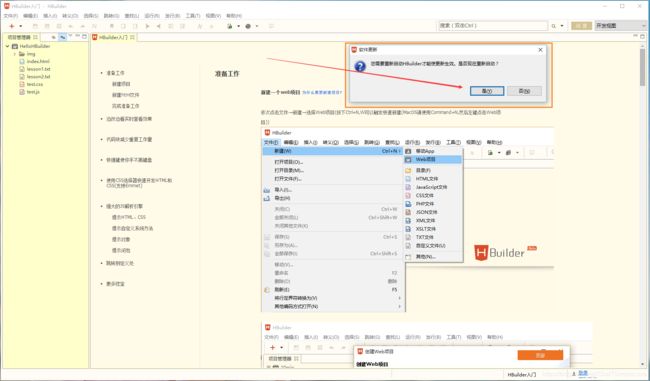The width and height of the screenshot is (650, 381).
Task: Click the collapse-all icon in project manager
Action: [x=53, y=37]
